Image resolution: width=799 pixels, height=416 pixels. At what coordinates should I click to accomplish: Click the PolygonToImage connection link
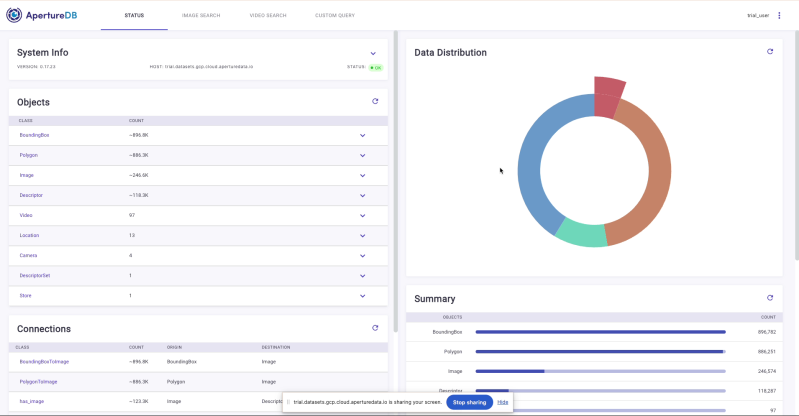pyautogui.click(x=38, y=381)
